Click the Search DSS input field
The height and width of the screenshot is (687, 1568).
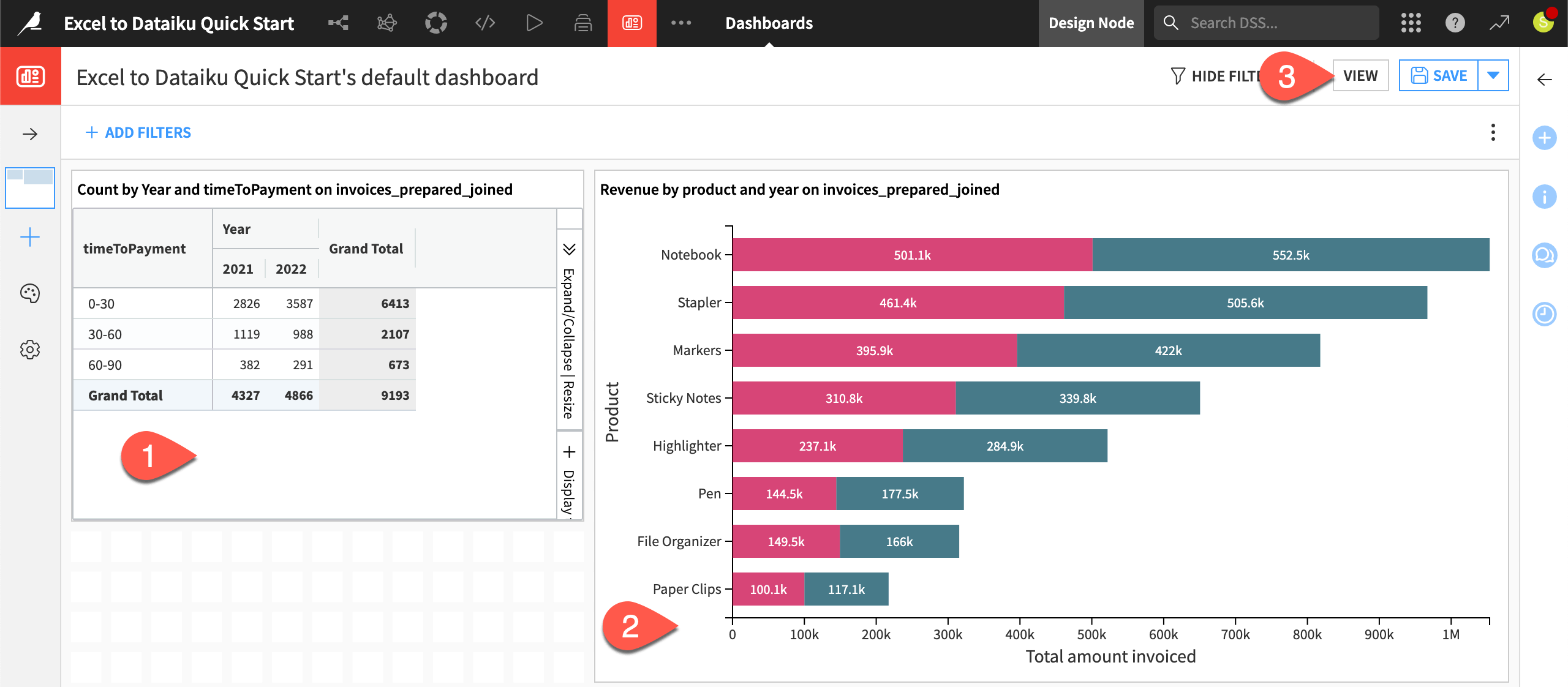[1265, 23]
